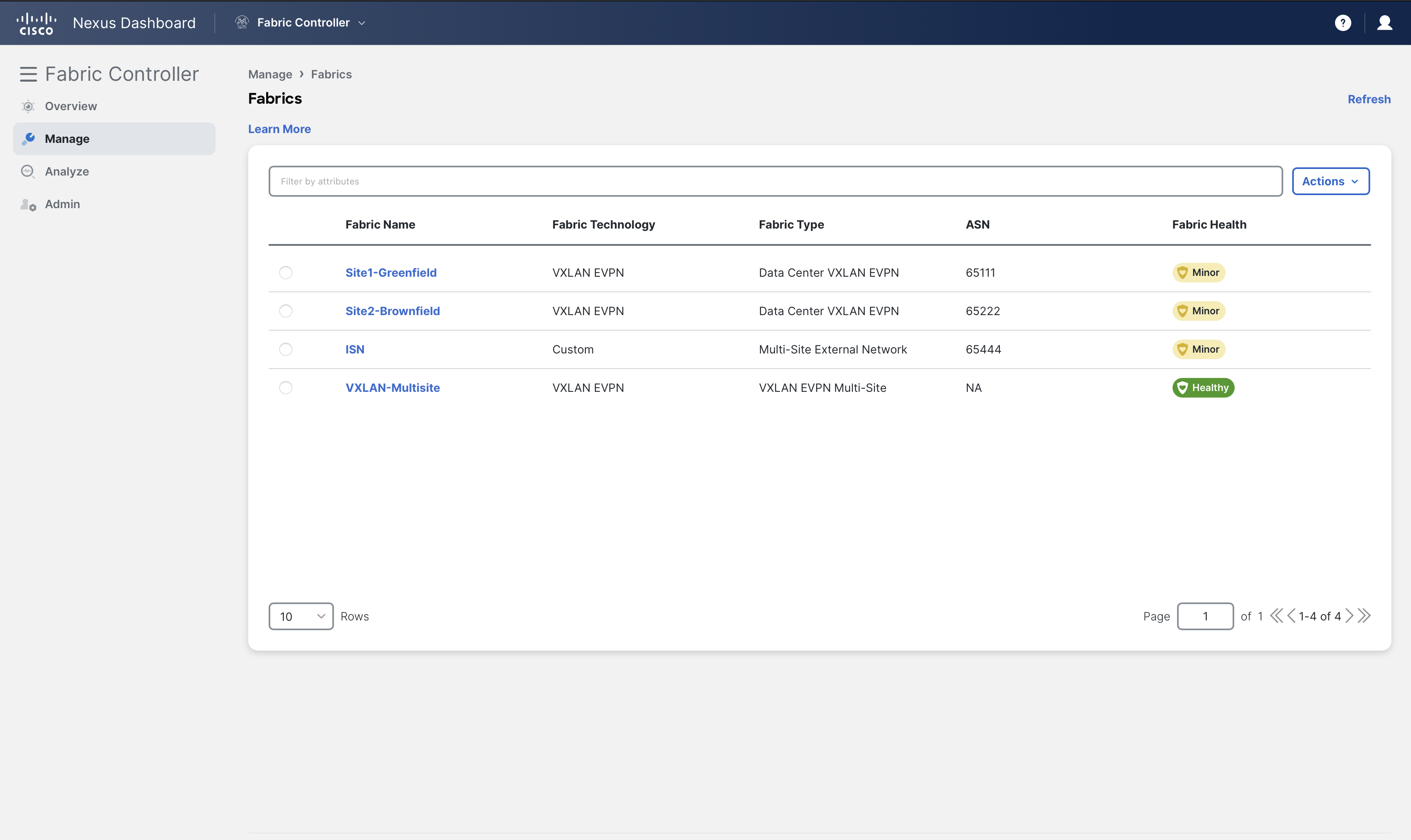This screenshot has width=1411, height=840.
Task: Click ASN value 65222
Action: 983,311
